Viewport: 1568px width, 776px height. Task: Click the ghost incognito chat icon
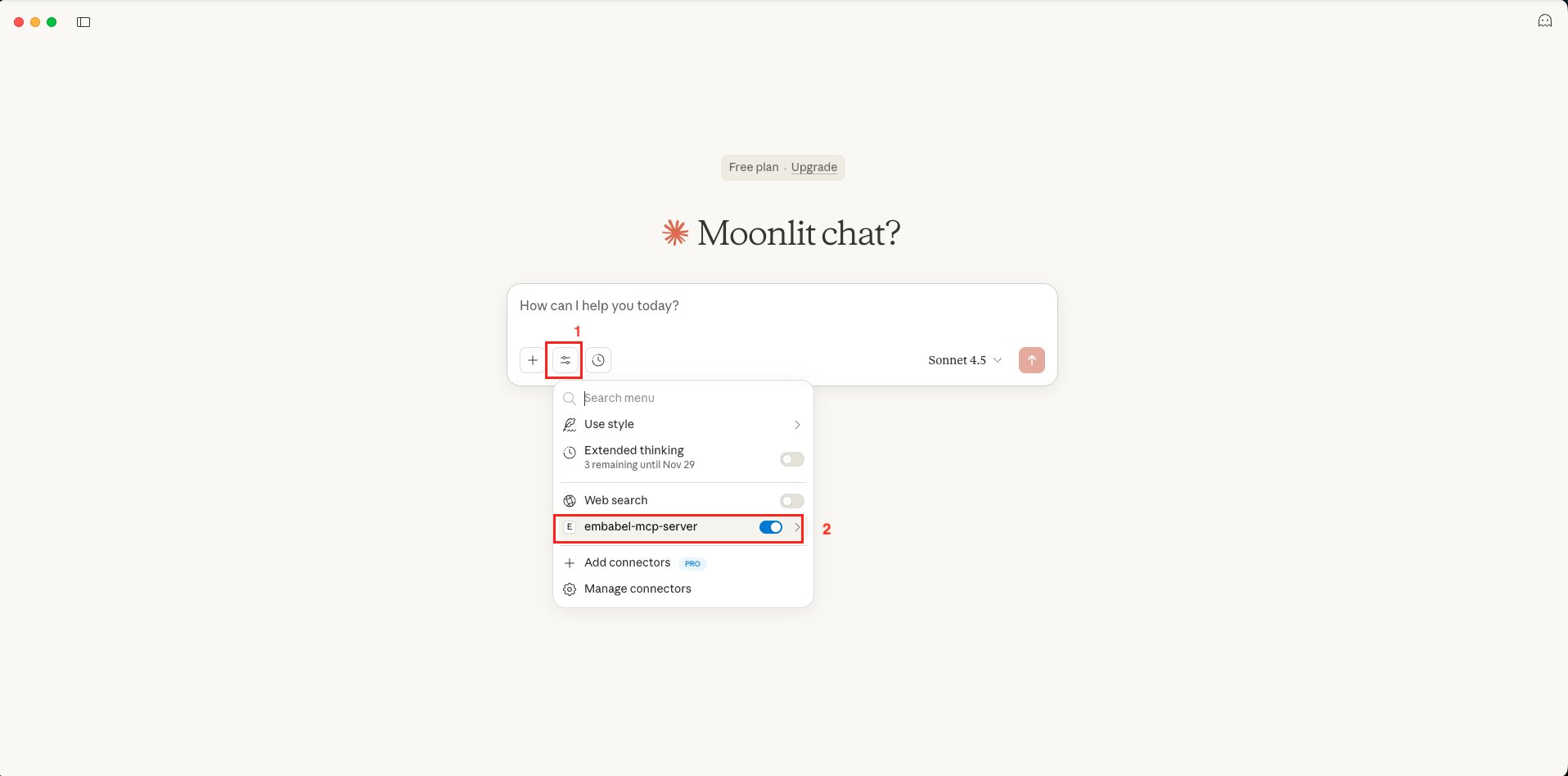click(1545, 21)
